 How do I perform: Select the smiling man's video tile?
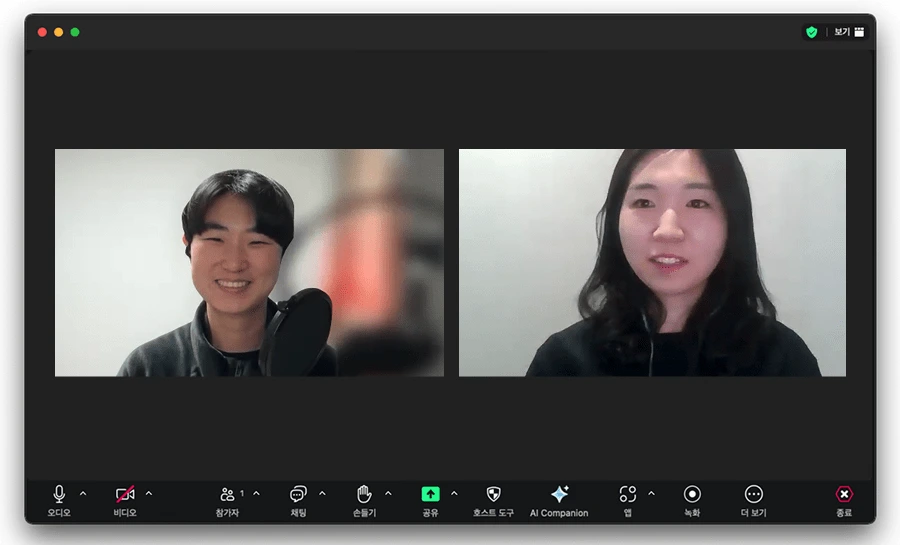(x=249, y=263)
